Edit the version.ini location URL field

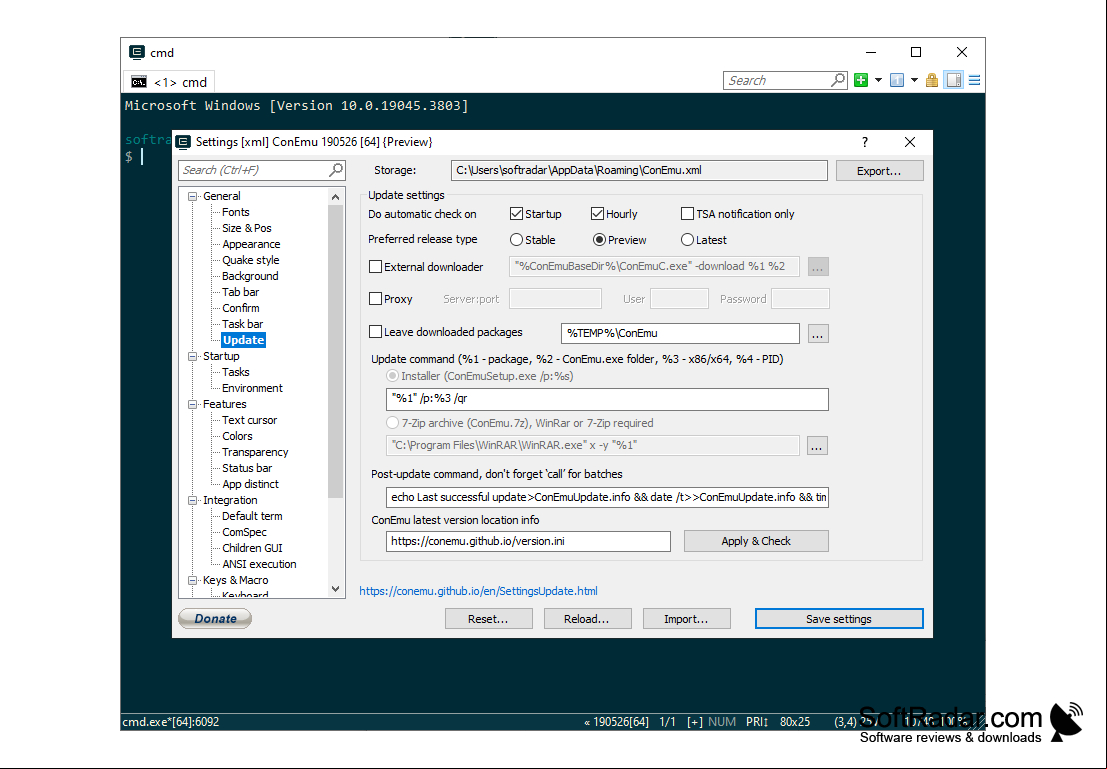tap(528, 541)
